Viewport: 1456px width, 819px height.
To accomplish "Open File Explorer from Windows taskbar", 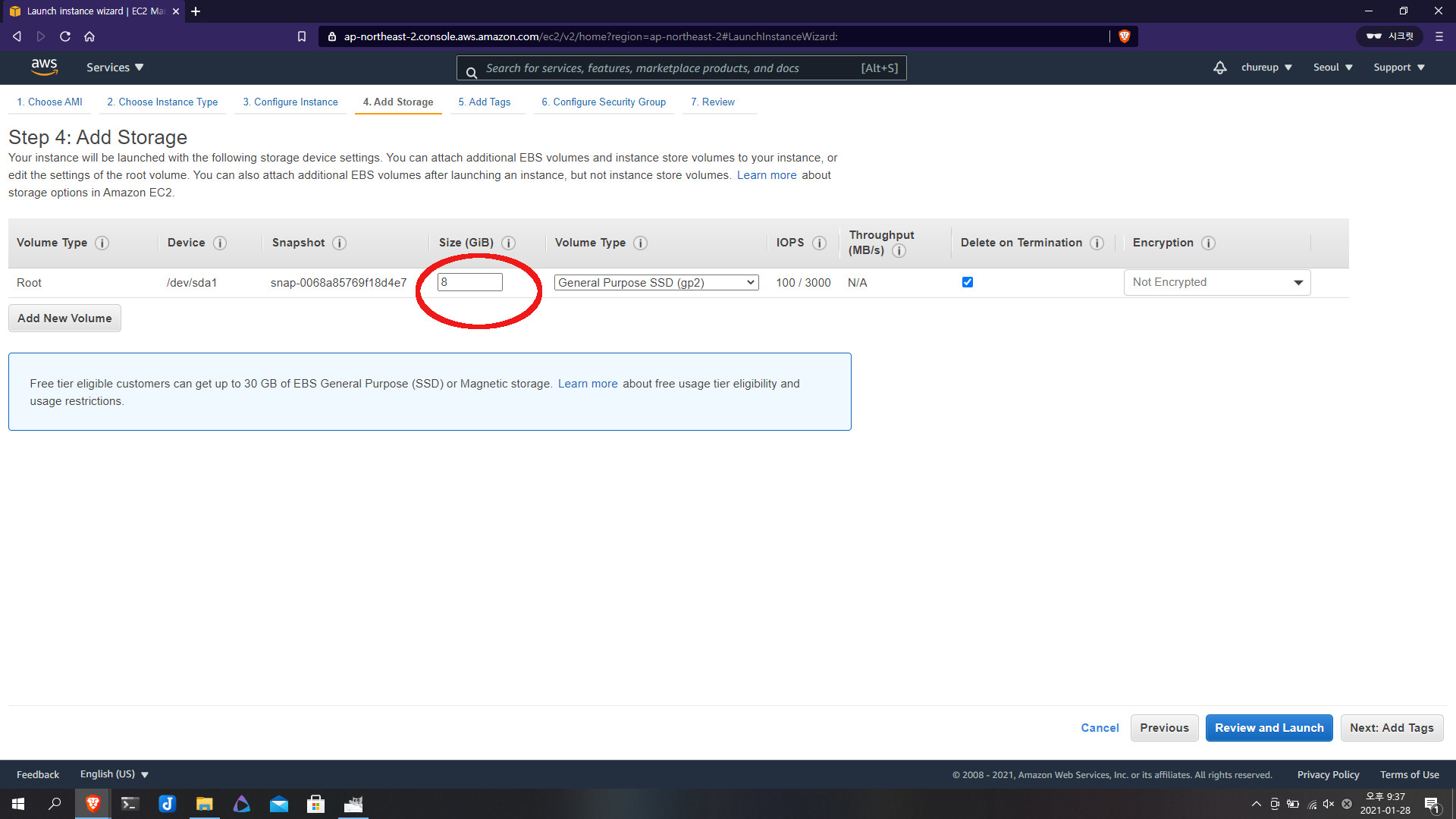I will (x=204, y=804).
